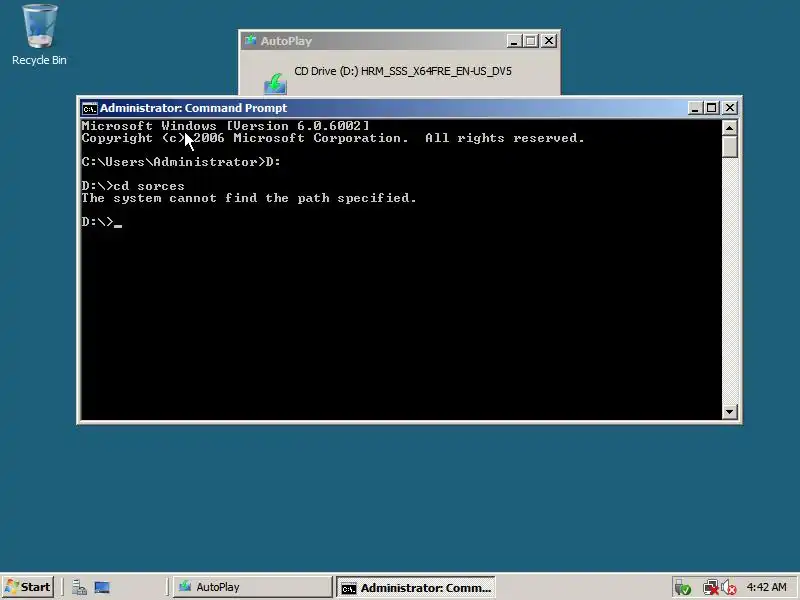This screenshot has width=800, height=600.
Task: Switch to AutoPlay taskbar button
Action: pos(253,587)
